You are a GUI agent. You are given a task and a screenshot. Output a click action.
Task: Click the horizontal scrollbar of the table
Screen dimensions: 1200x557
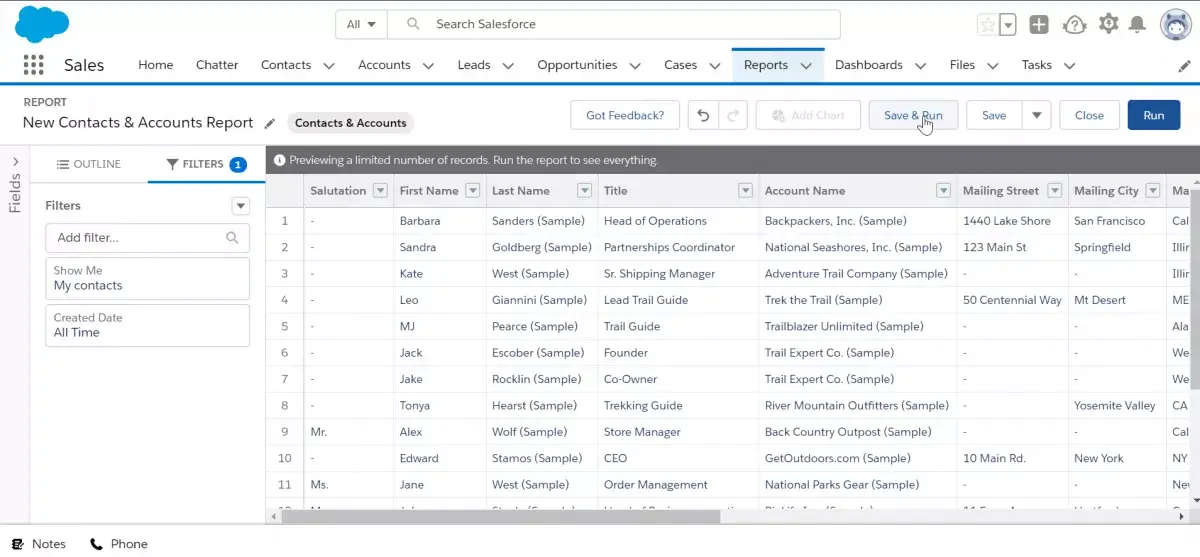tap(500, 517)
